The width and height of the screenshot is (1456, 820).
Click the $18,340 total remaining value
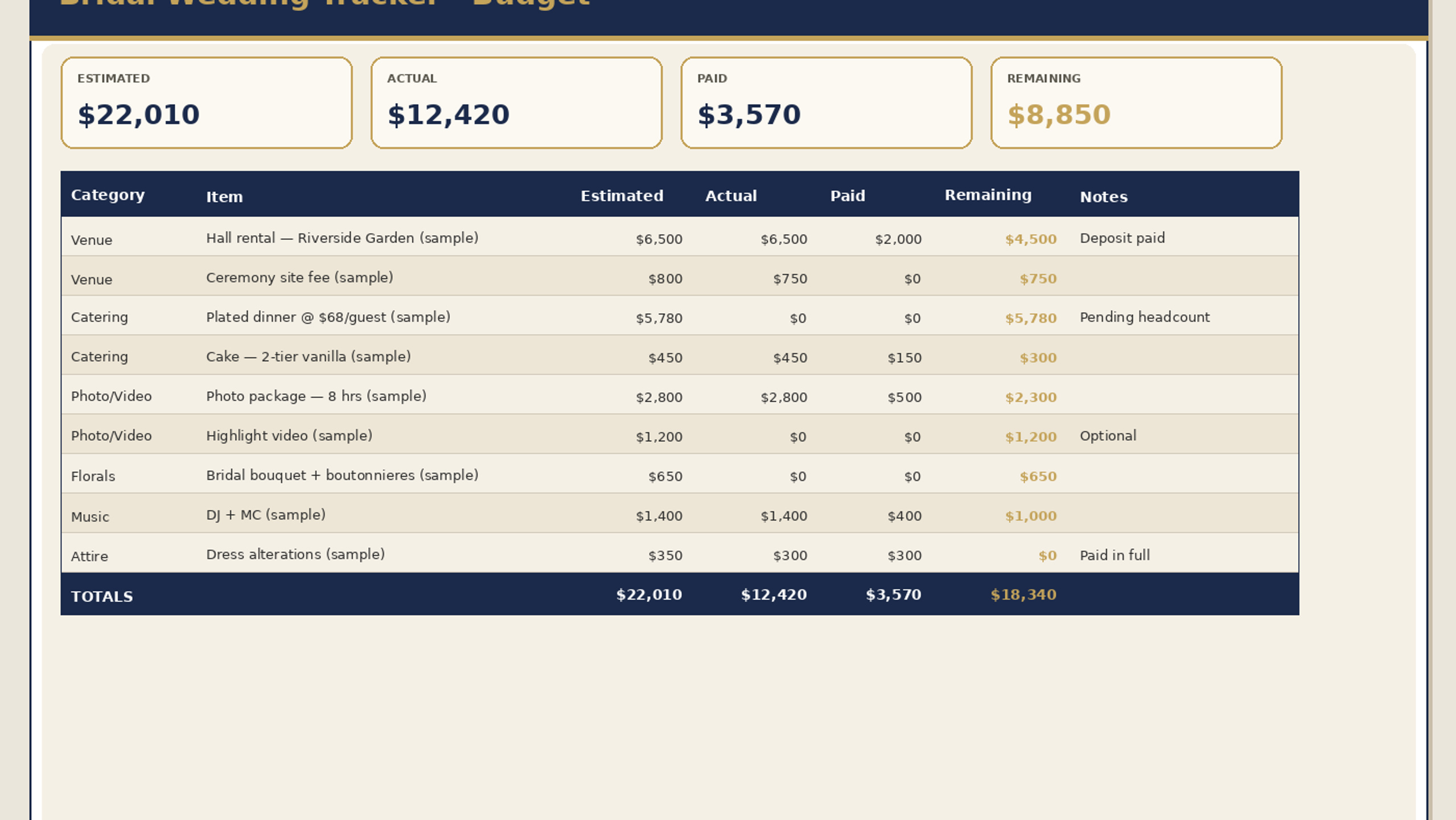tap(1023, 595)
